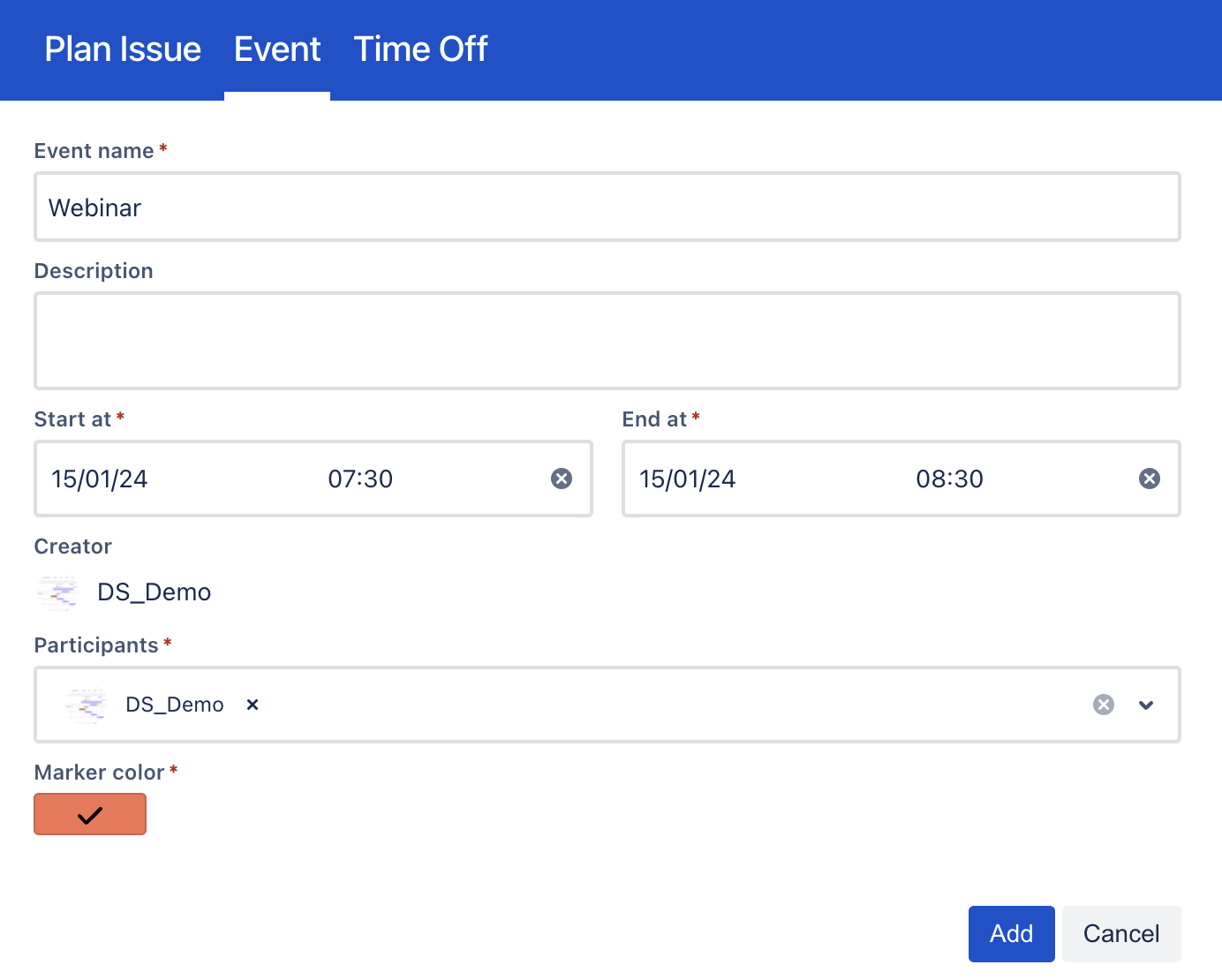Remove the DS_Demo participant chip

click(x=253, y=705)
